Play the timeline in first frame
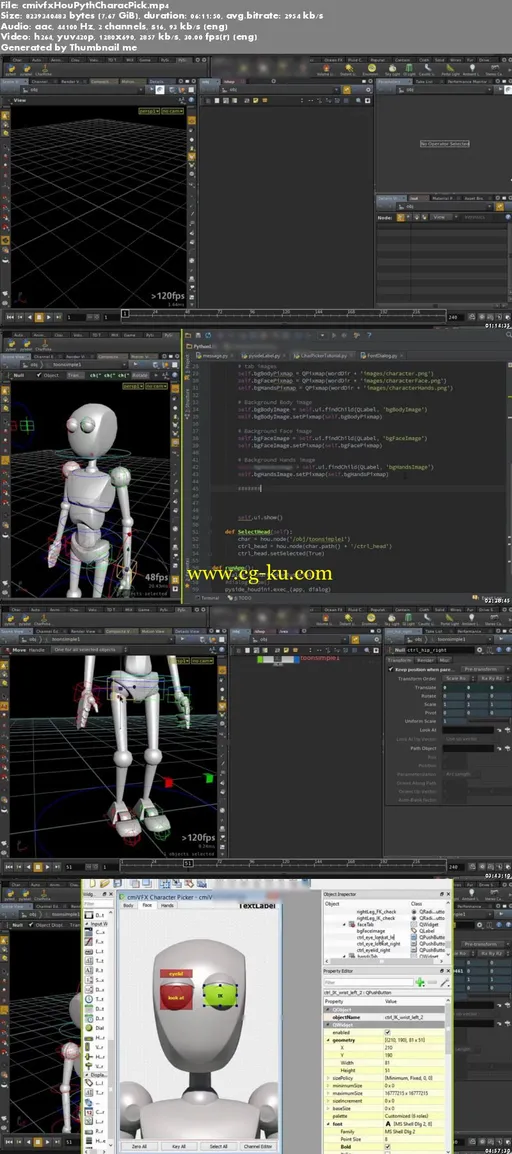512x1154 pixels. point(49,317)
